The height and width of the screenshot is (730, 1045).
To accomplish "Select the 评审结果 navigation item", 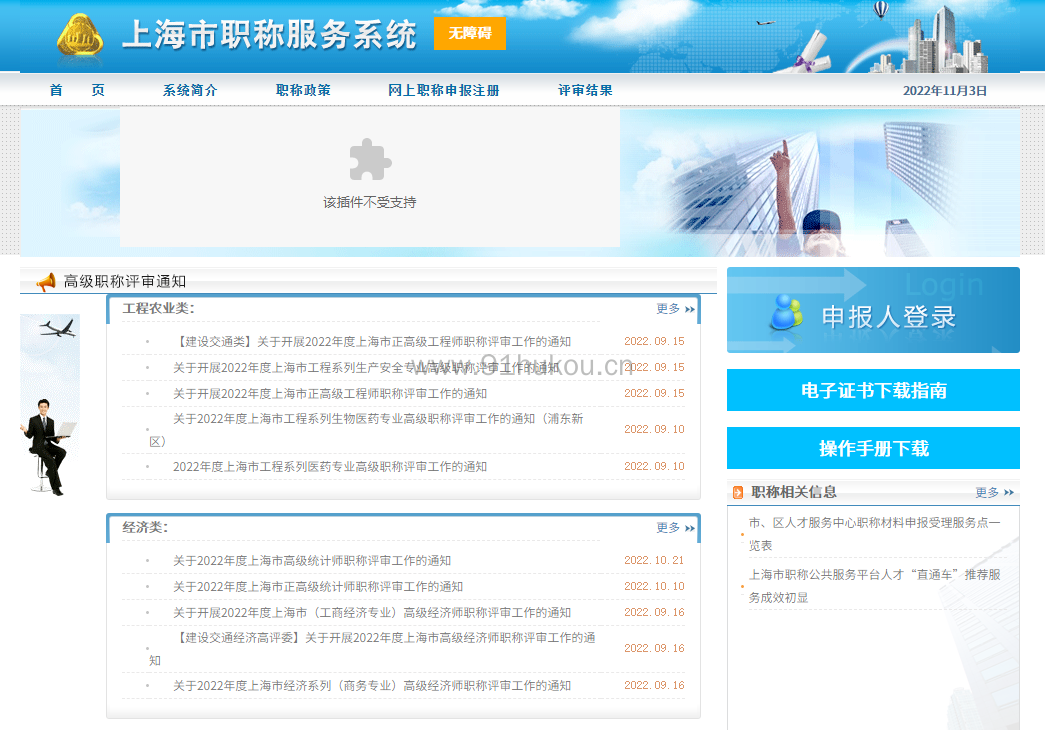I will [x=585, y=90].
